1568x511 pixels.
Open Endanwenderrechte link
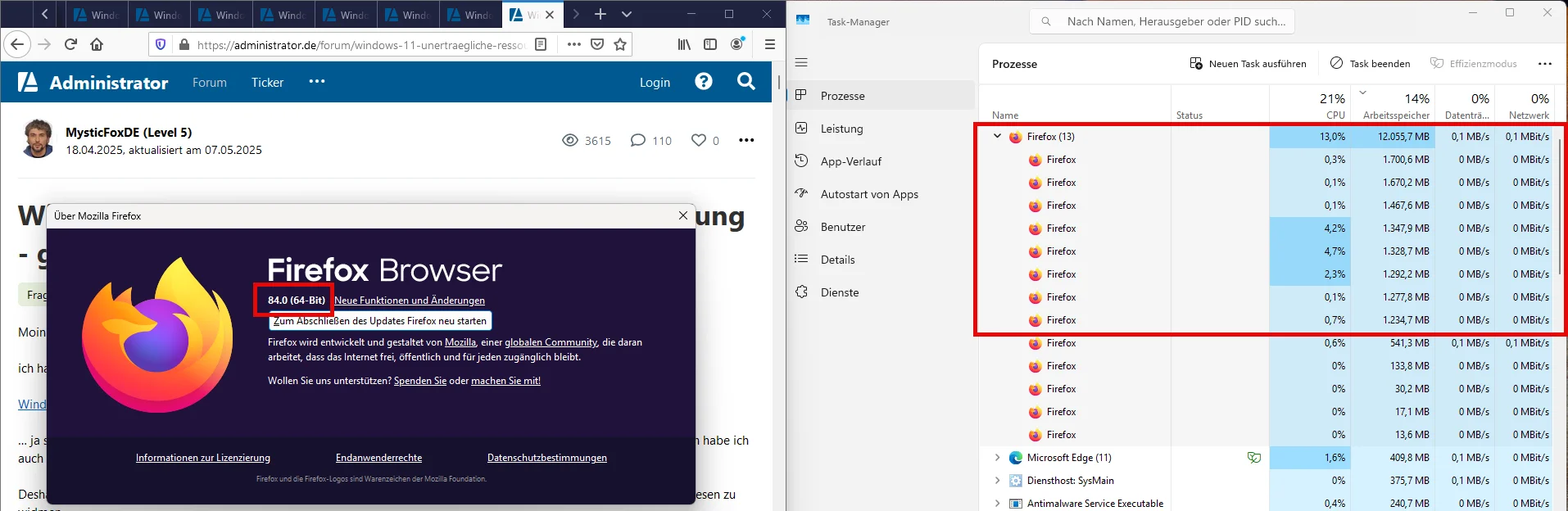[378, 458]
